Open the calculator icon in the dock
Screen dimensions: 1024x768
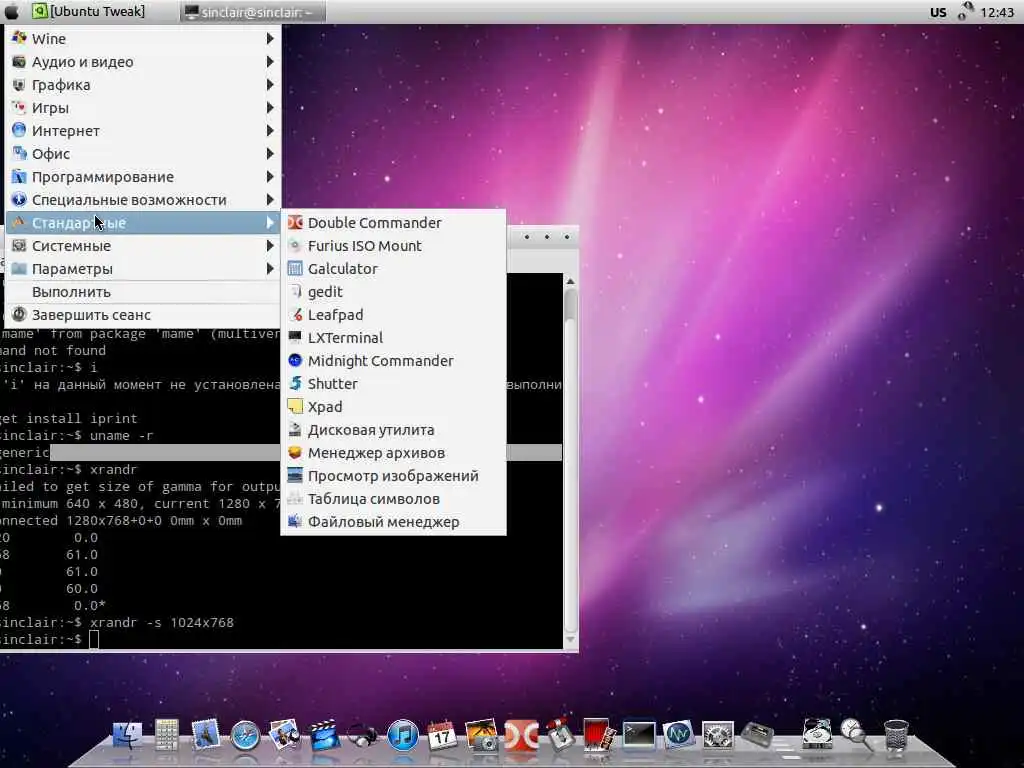pos(167,735)
